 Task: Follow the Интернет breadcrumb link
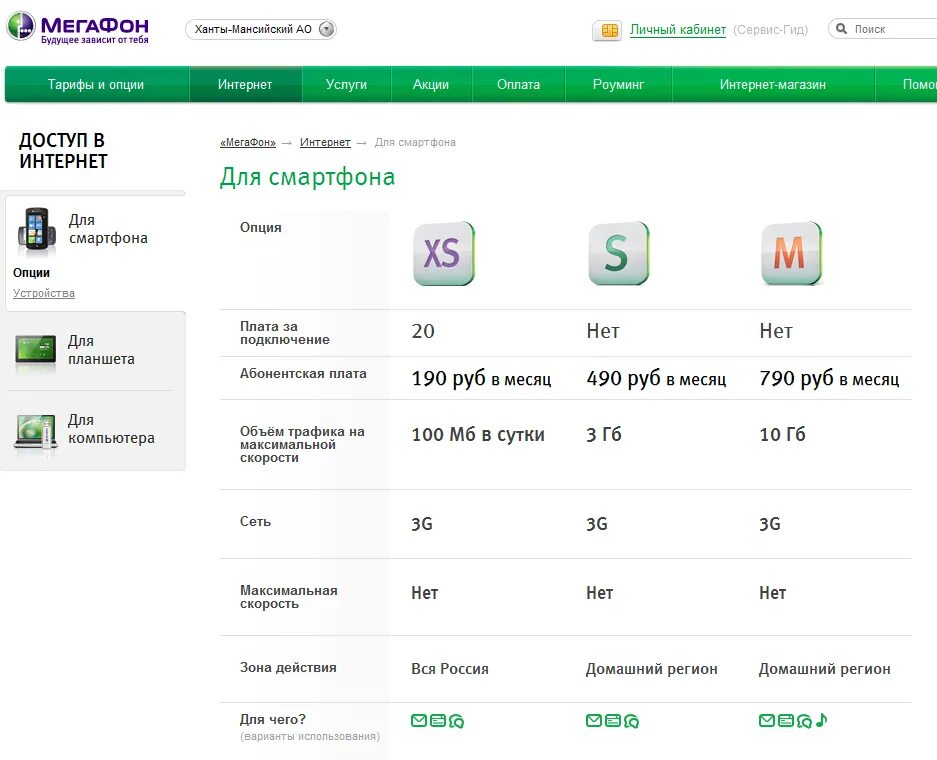pos(325,142)
